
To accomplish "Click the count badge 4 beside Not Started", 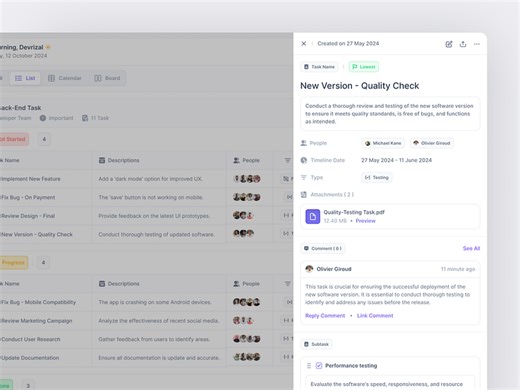I will pyautogui.click(x=44, y=139).
